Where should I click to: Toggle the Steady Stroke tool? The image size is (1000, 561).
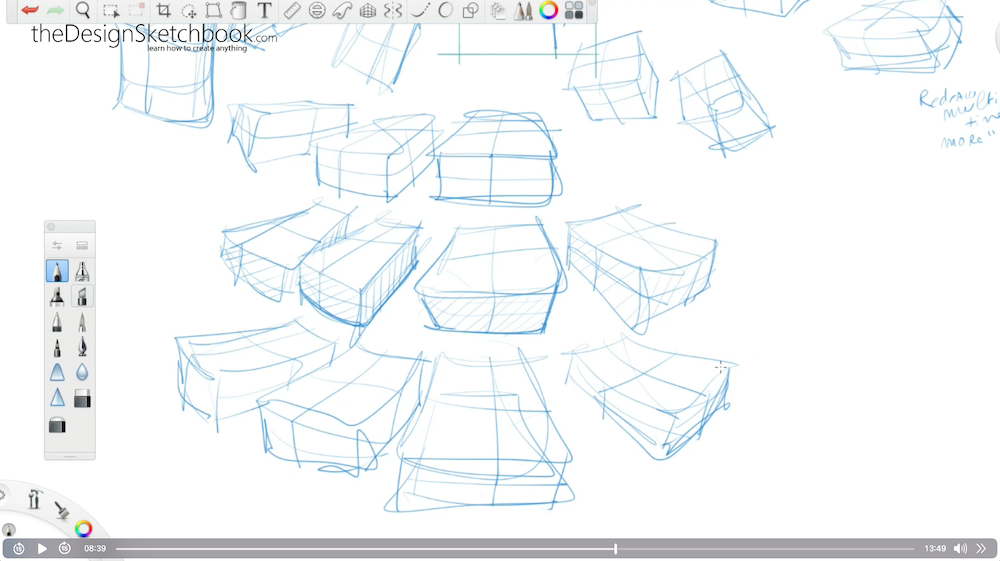click(420, 10)
